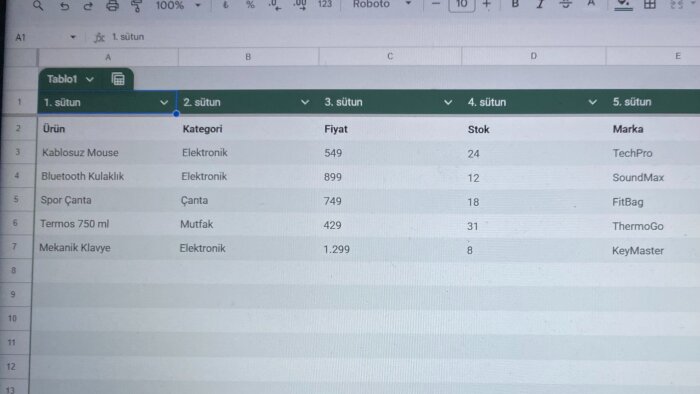This screenshot has height=394, width=700.
Task: Select the SoundMax brand cell
Action: pyautogui.click(x=653, y=178)
